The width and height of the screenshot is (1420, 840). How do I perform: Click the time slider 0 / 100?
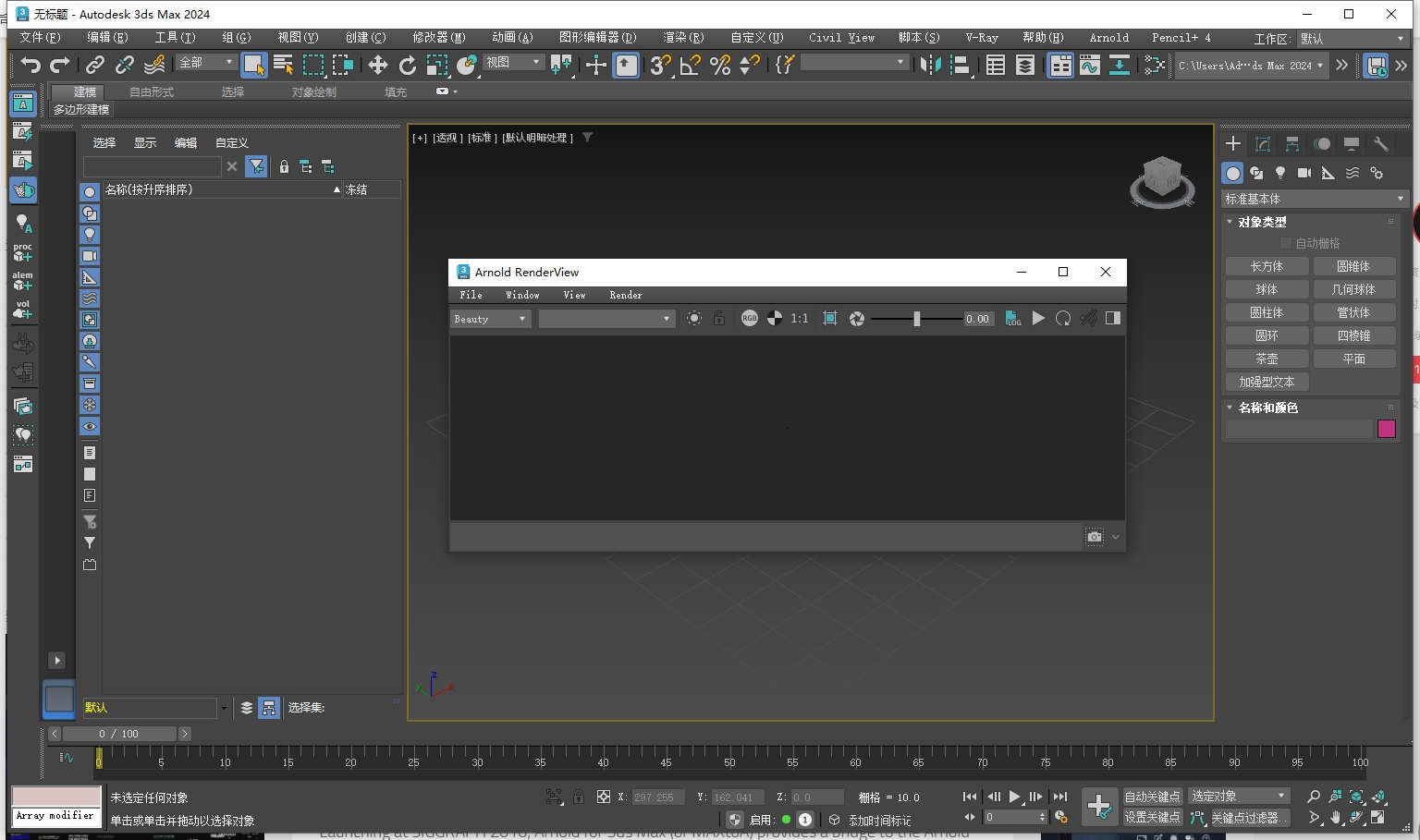click(119, 734)
